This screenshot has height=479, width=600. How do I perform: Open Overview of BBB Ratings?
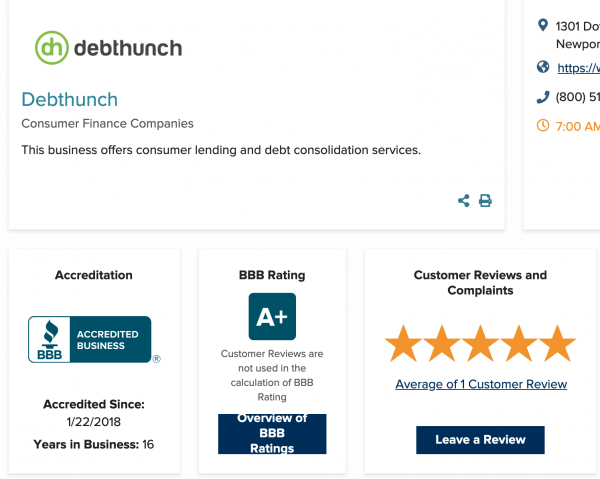272,433
